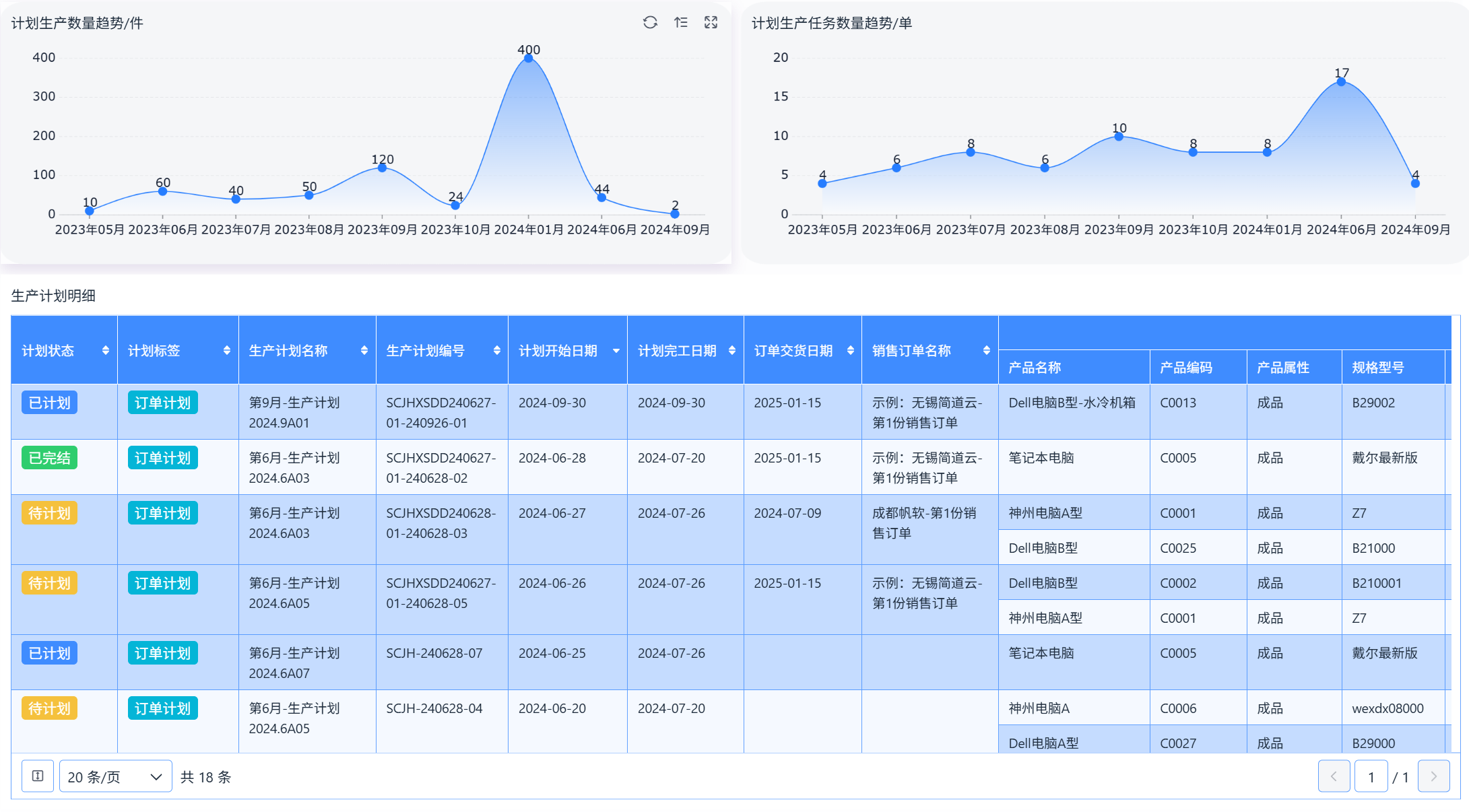Viewport: 1469px width, 812px height.
Task: Go to previous page with the left arrow
Action: pos(1334,776)
